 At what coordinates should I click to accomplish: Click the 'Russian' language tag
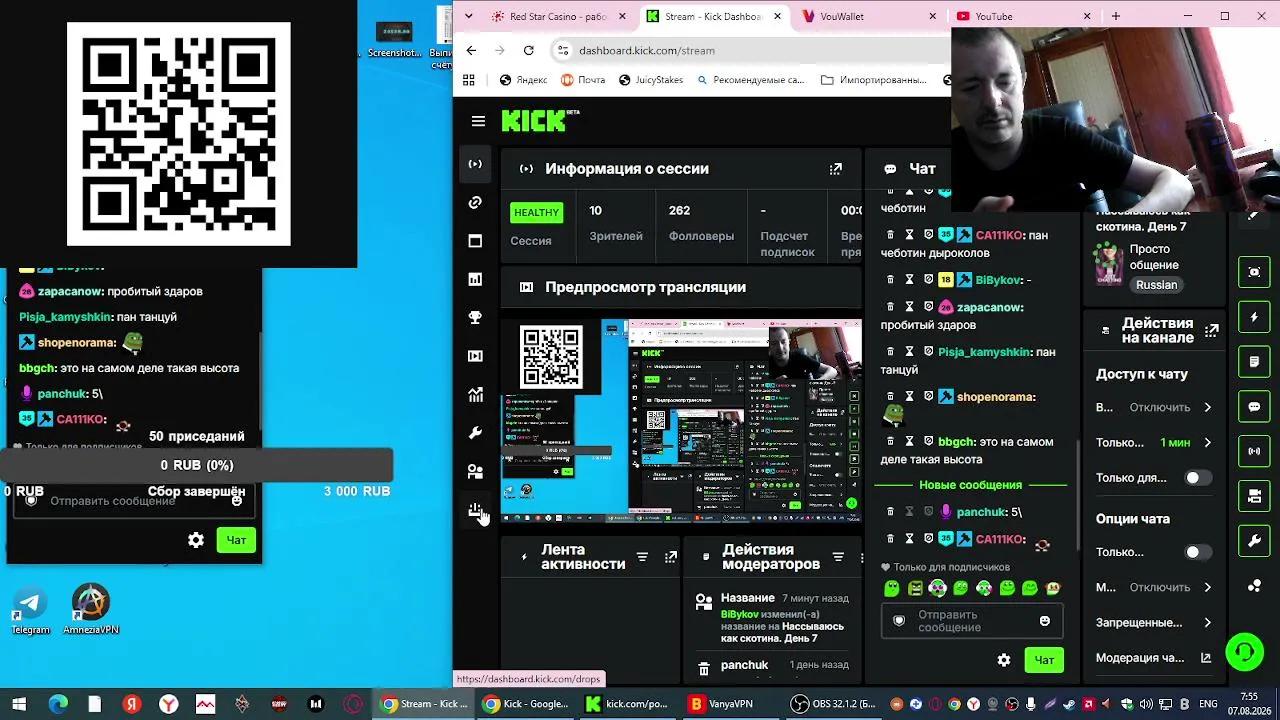pyautogui.click(x=1156, y=285)
